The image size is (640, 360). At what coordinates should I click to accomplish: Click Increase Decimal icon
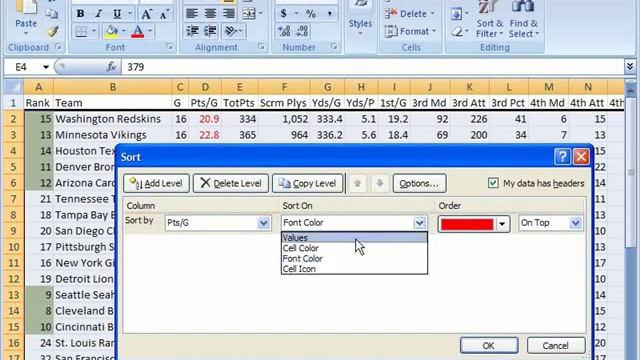tap(284, 31)
